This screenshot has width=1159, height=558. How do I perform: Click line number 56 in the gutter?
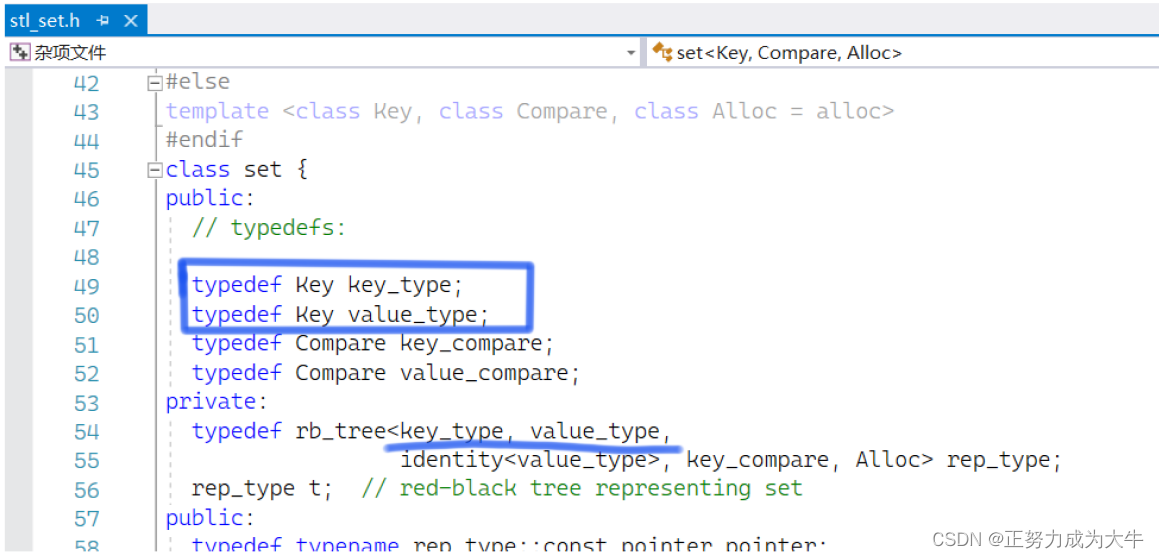tap(86, 489)
